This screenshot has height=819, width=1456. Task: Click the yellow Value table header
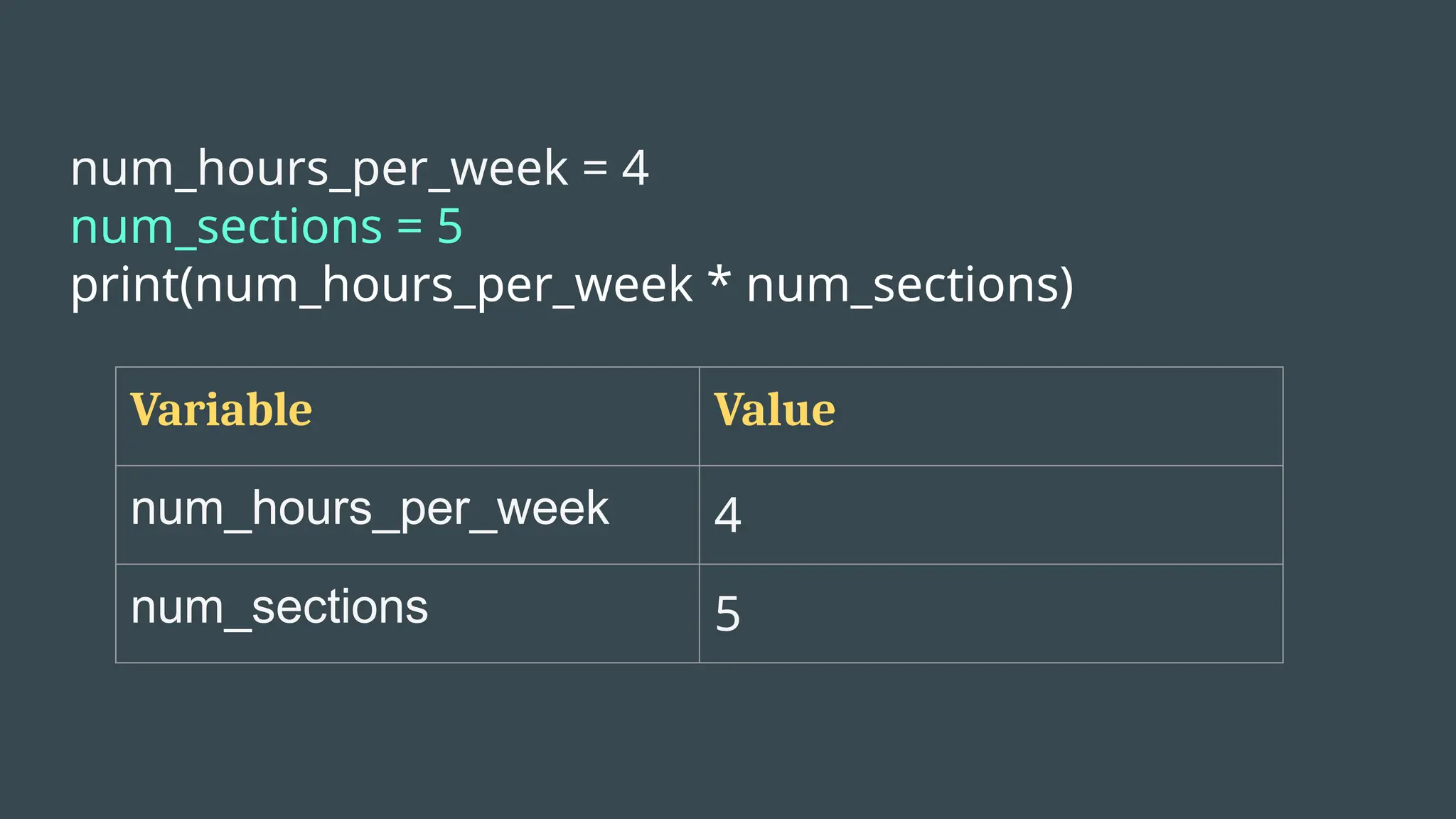[x=774, y=410]
